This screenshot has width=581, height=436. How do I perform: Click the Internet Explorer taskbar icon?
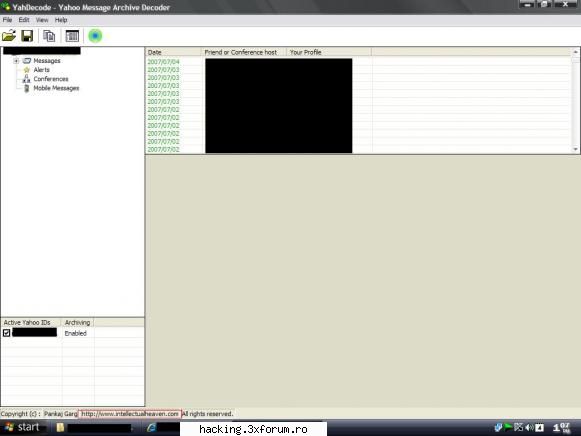152,428
